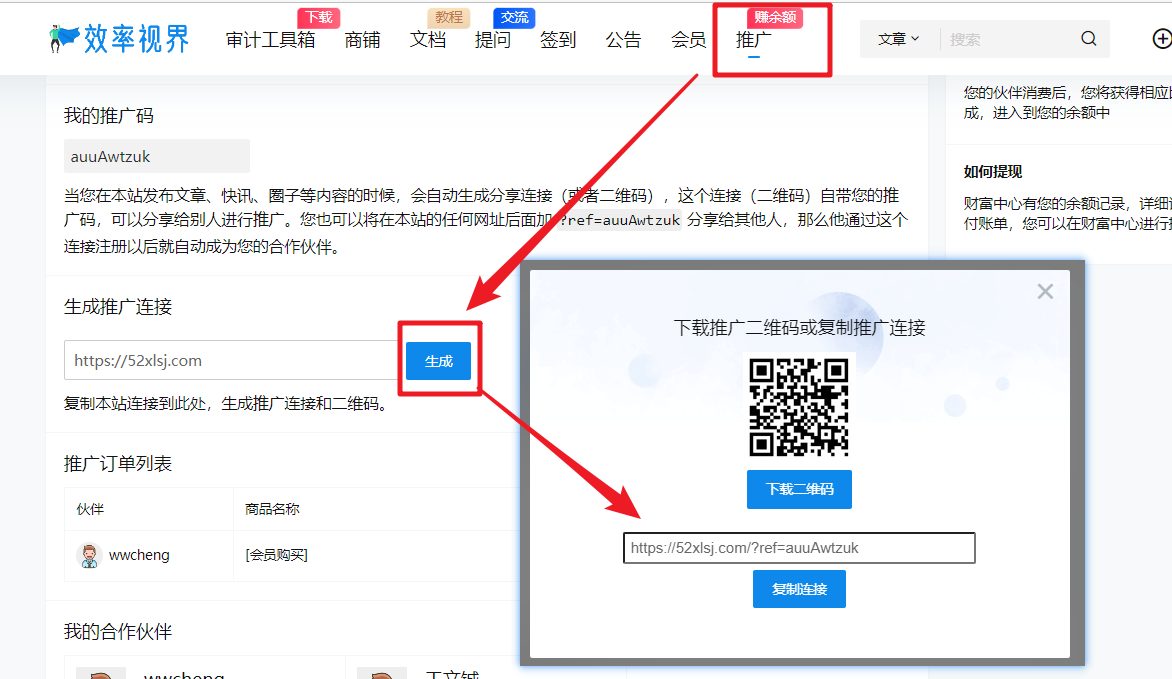Open the 推广 page
Screen dimensions: 1172x679
tap(753, 40)
